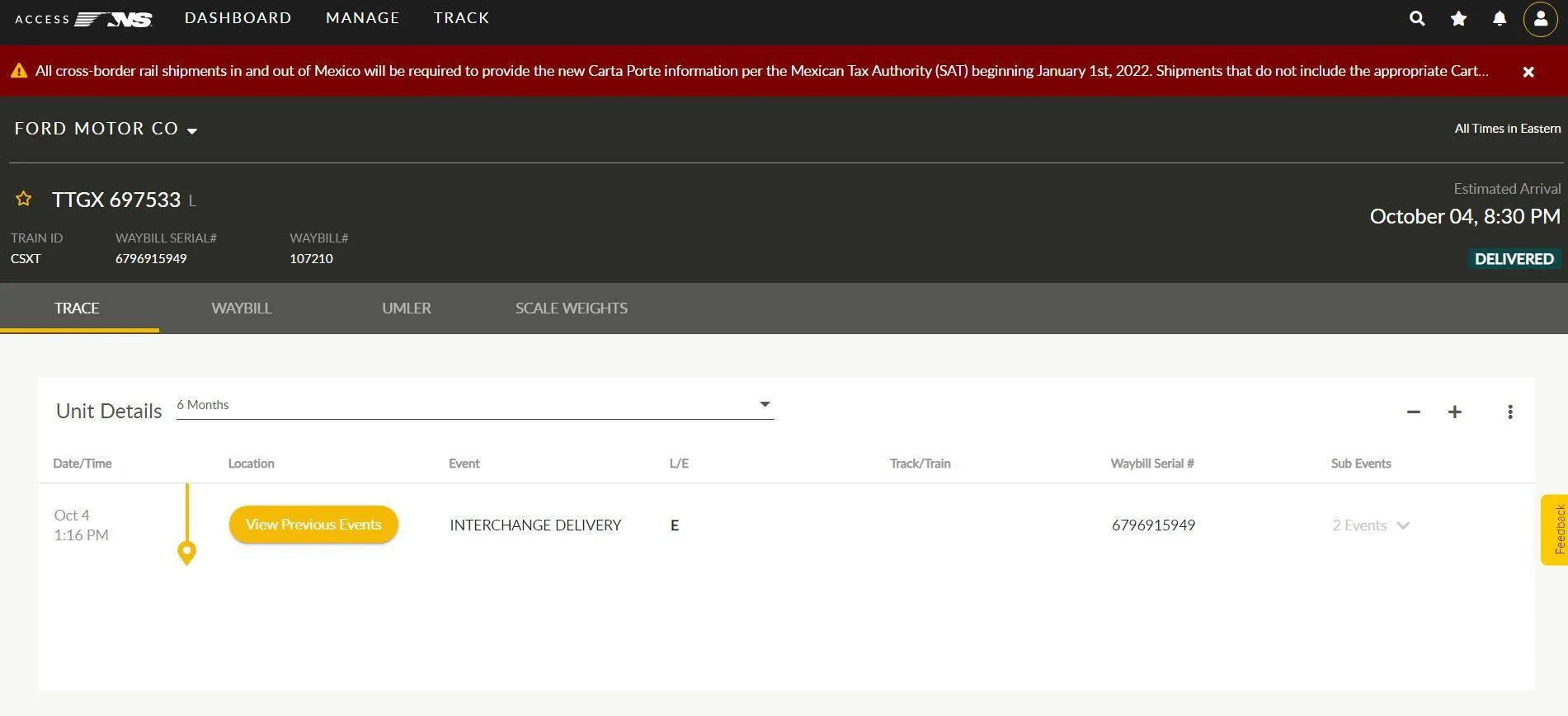Open the Manage menu
Viewport: 1568px width, 716px height.
(x=363, y=18)
